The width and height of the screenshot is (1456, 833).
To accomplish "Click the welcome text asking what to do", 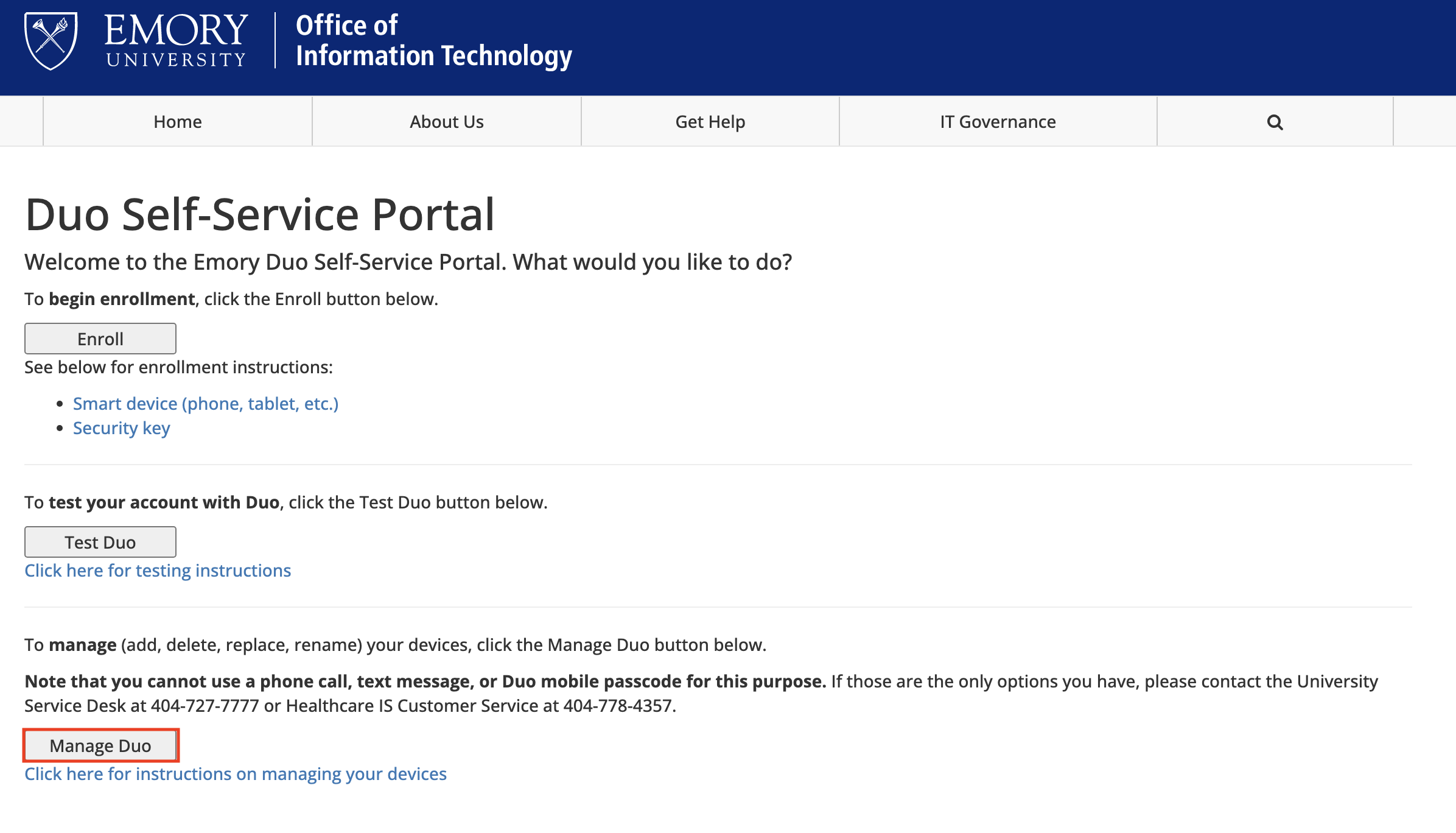I will [x=408, y=262].
